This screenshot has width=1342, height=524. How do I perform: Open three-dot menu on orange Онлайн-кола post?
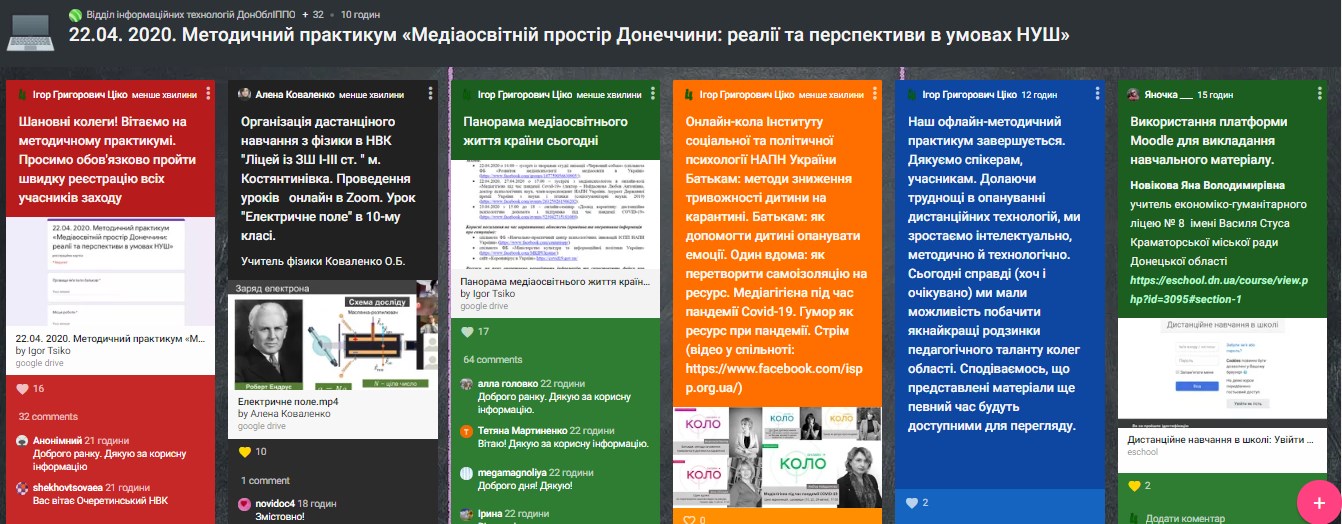pos(874,94)
